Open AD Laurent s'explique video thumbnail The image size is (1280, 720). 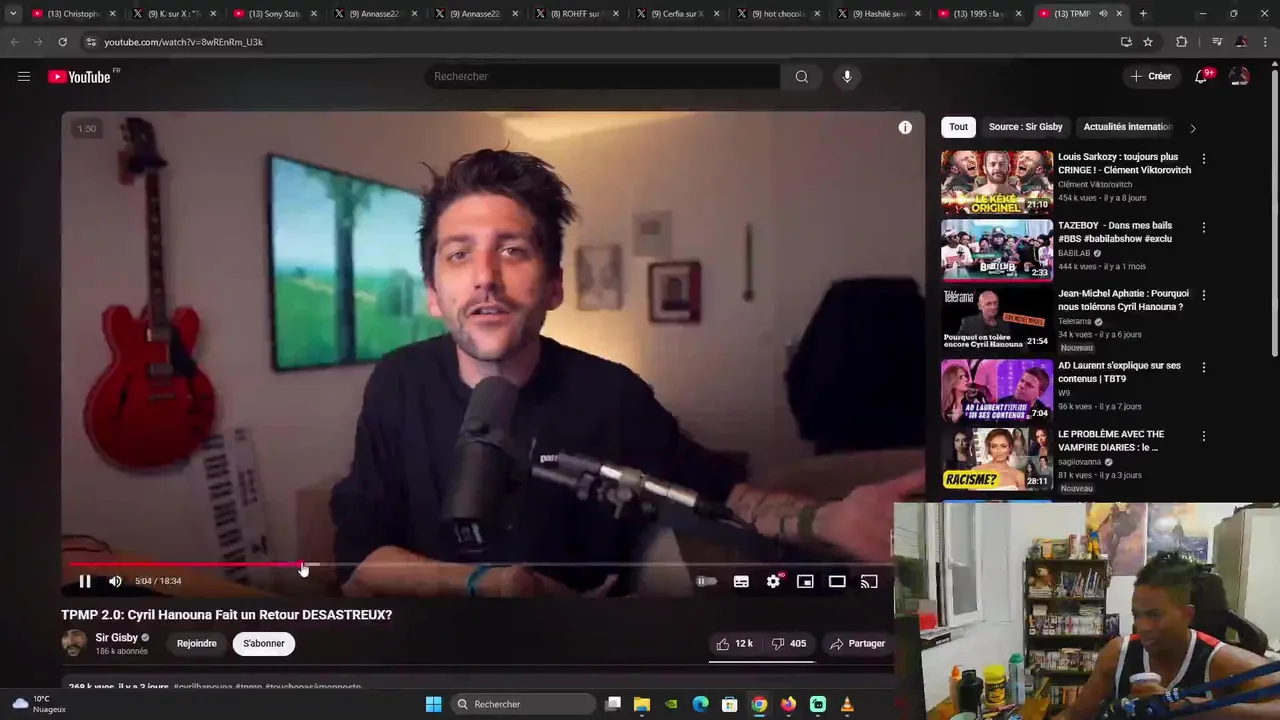(x=997, y=391)
